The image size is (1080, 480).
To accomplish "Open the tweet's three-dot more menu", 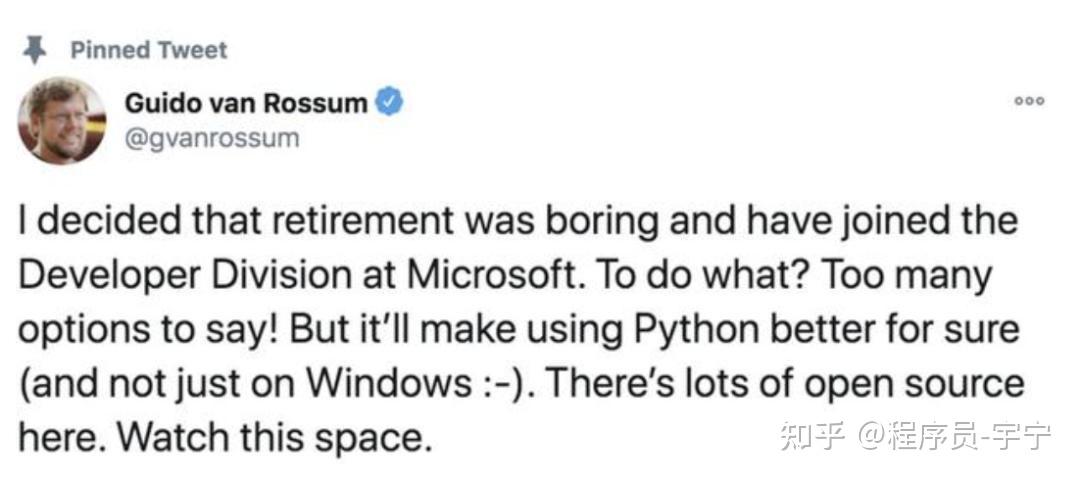I will click(1028, 101).
